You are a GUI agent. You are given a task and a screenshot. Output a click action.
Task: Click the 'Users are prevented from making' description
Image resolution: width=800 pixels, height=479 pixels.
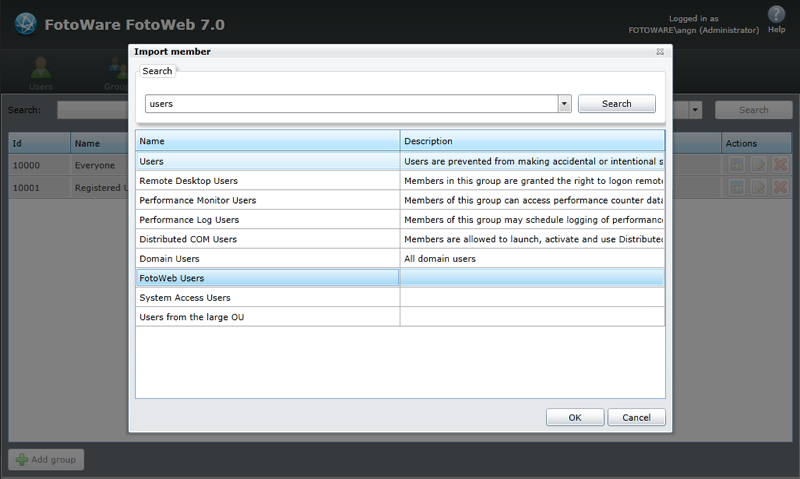click(534, 161)
